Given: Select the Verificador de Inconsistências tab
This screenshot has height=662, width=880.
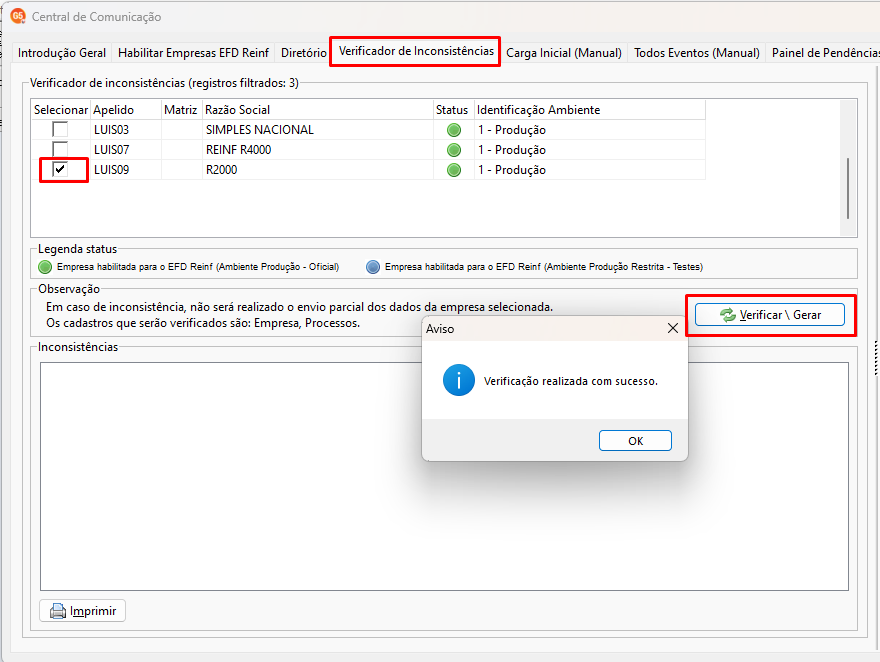Looking at the screenshot, I should tap(416, 51).
